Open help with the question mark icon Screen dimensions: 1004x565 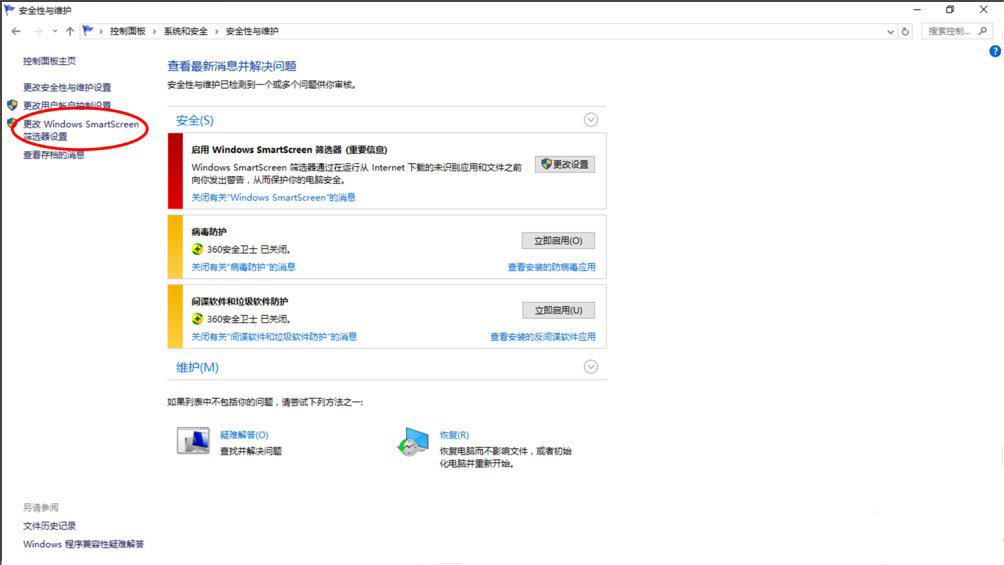994,51
